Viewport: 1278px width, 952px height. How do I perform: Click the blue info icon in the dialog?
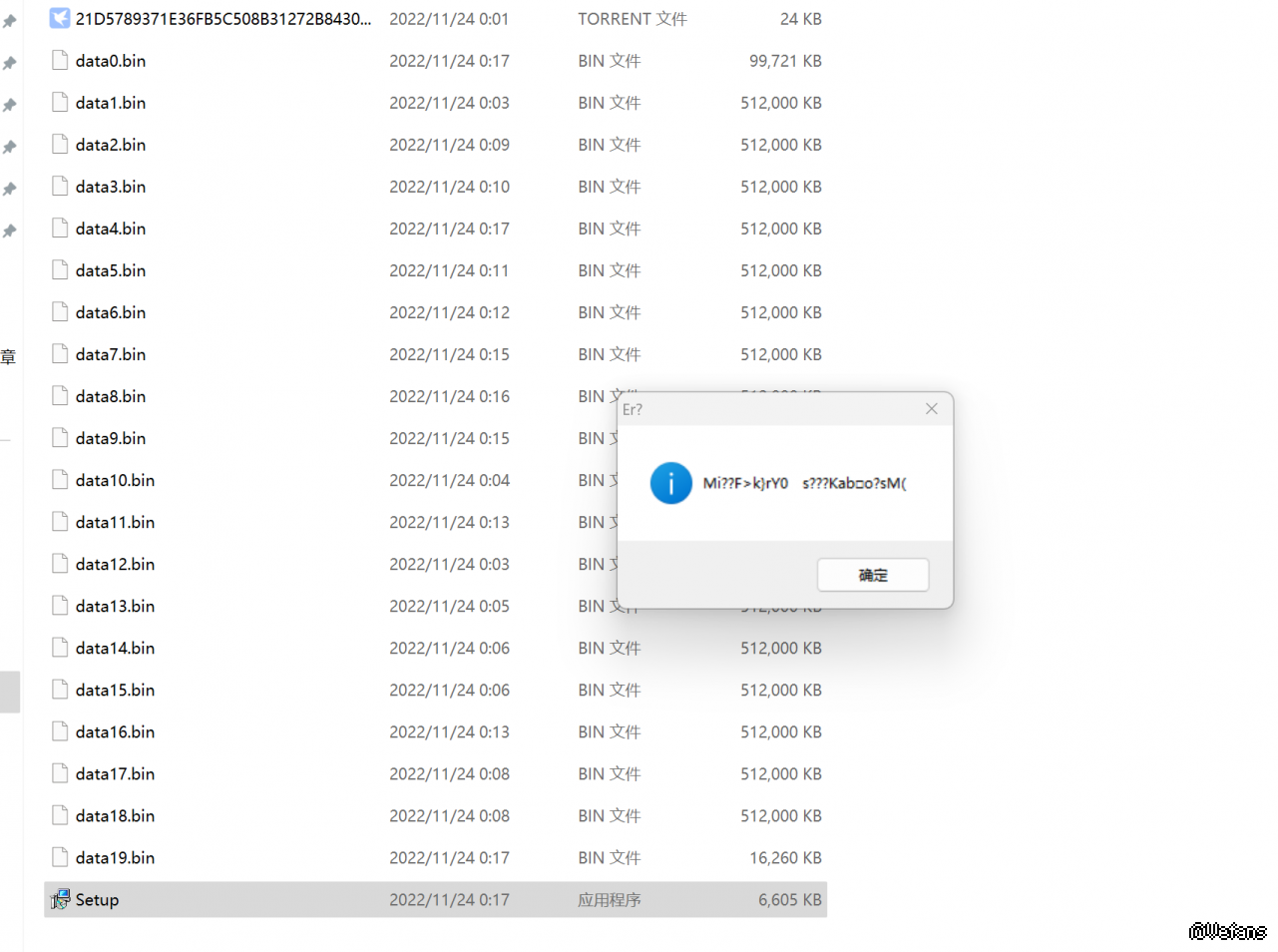point(671,483)
